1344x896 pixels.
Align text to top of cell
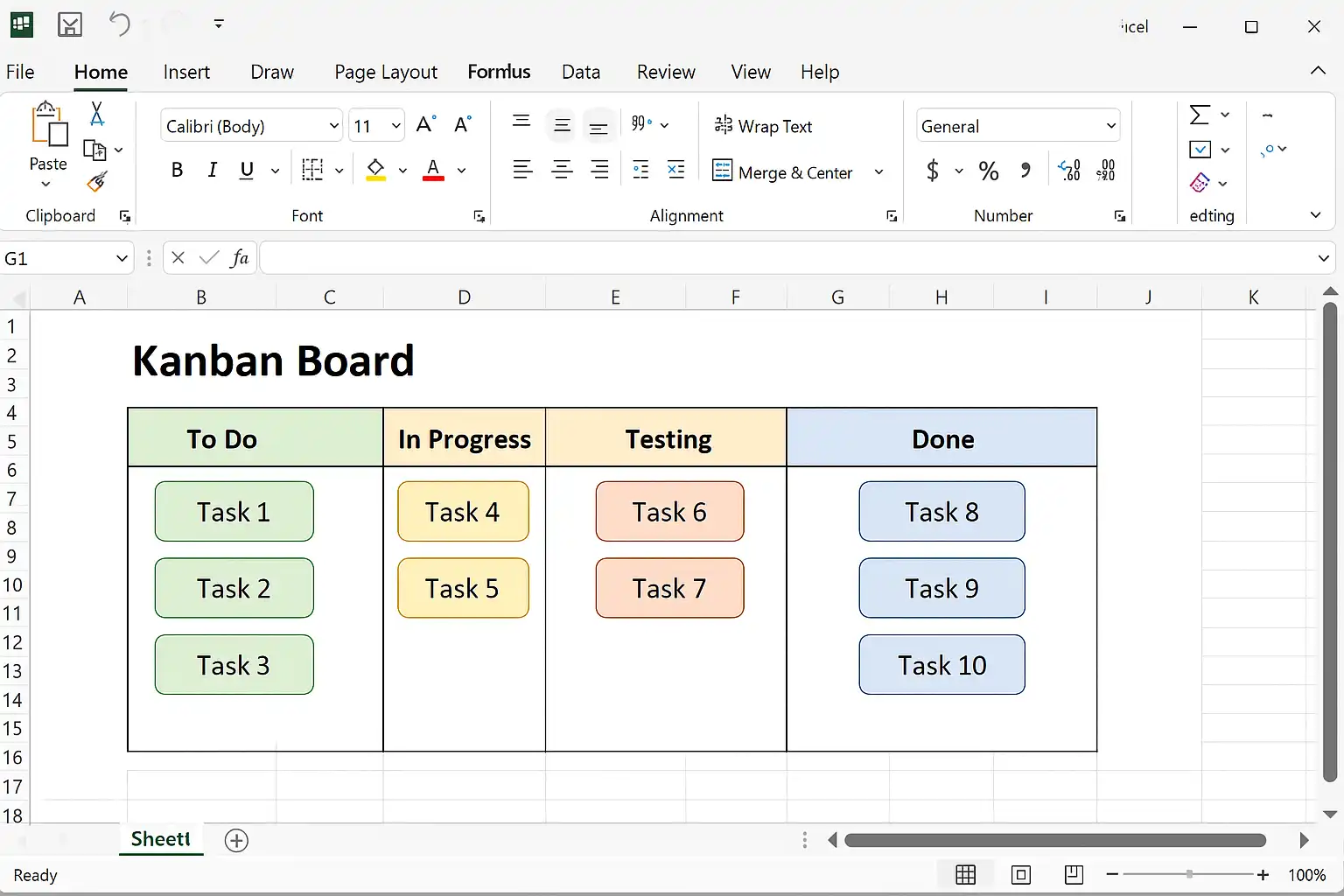click(x=521, y=122)
